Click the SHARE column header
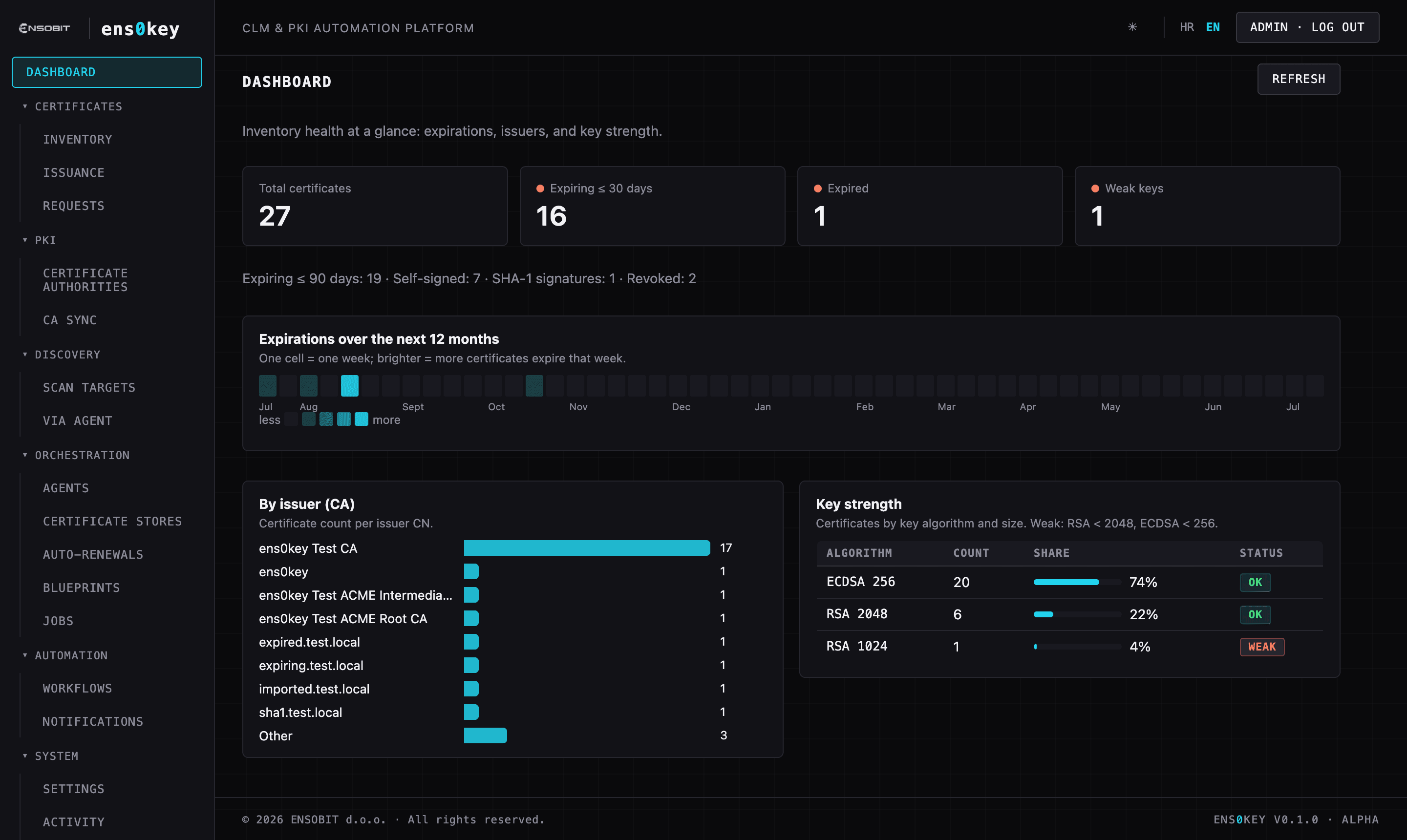1407x840 pixels. 1051,553
